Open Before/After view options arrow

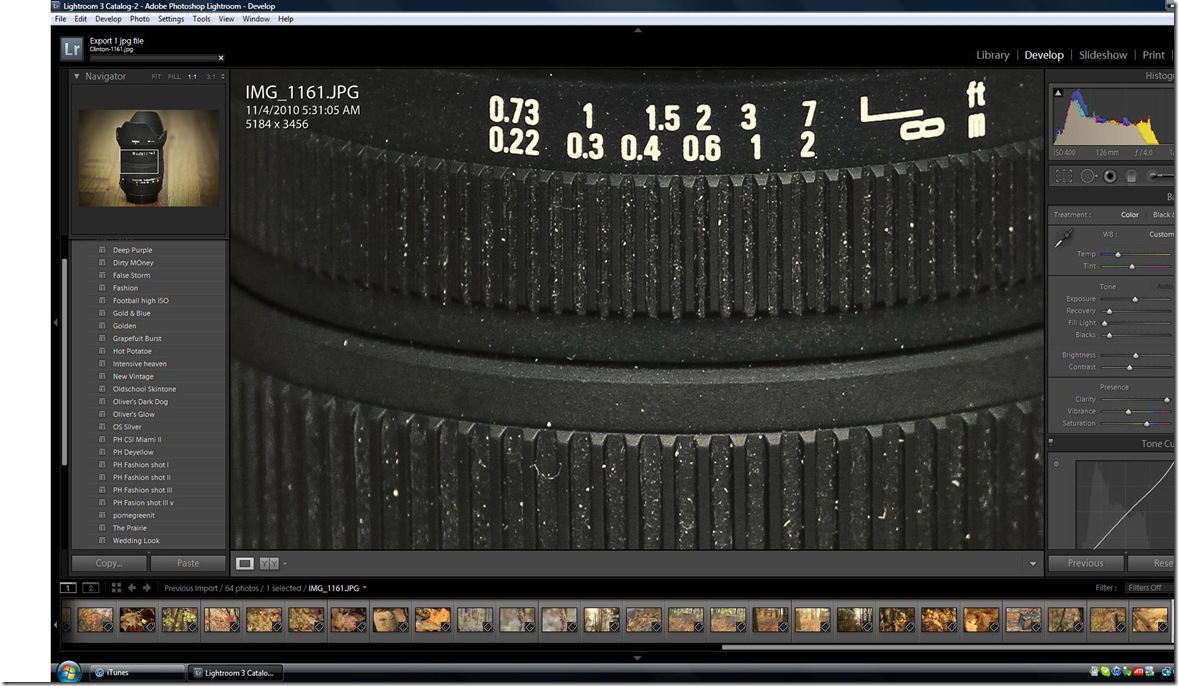click(285, 564)
